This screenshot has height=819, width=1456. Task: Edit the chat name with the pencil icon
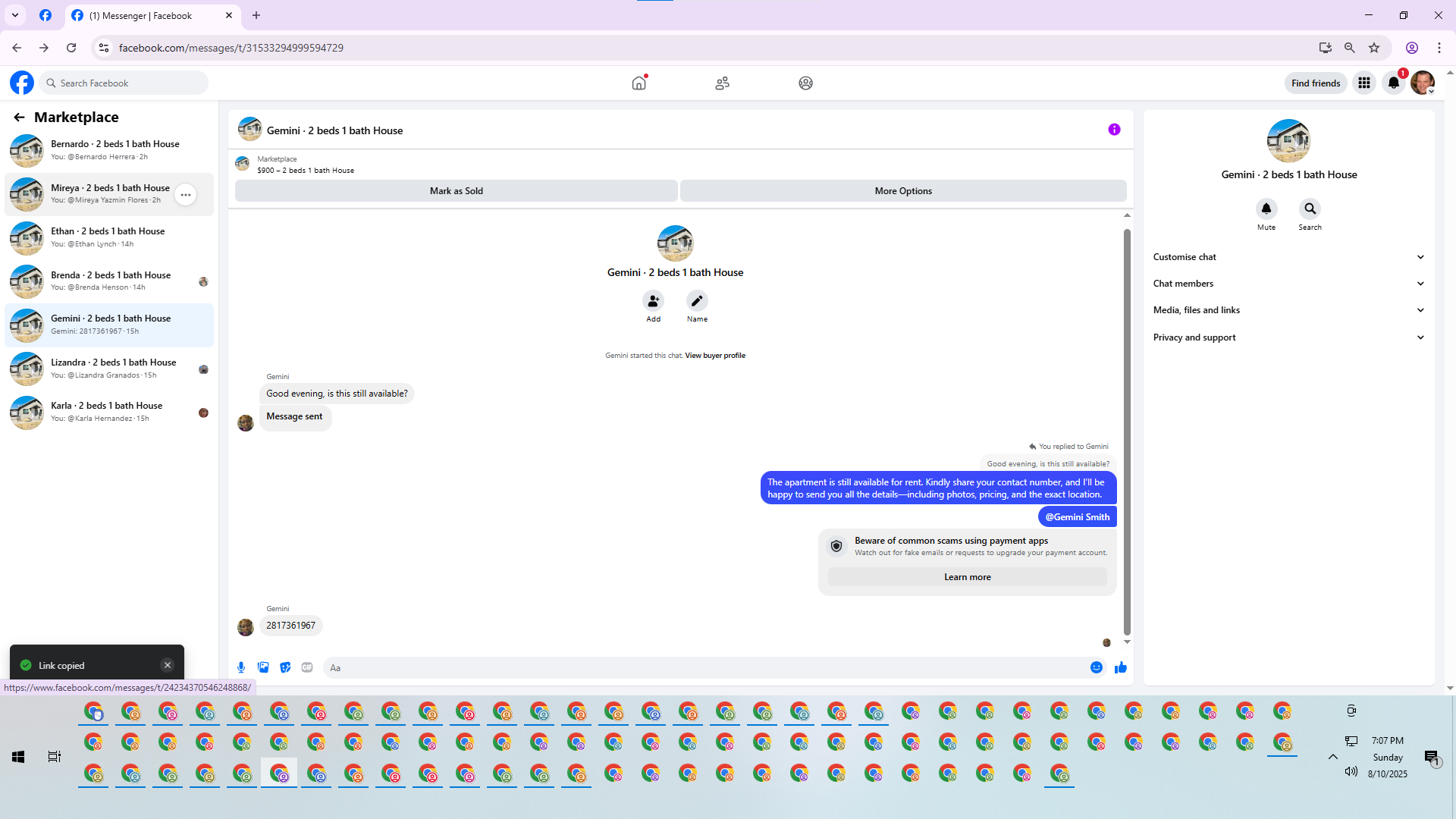(697, 301)
